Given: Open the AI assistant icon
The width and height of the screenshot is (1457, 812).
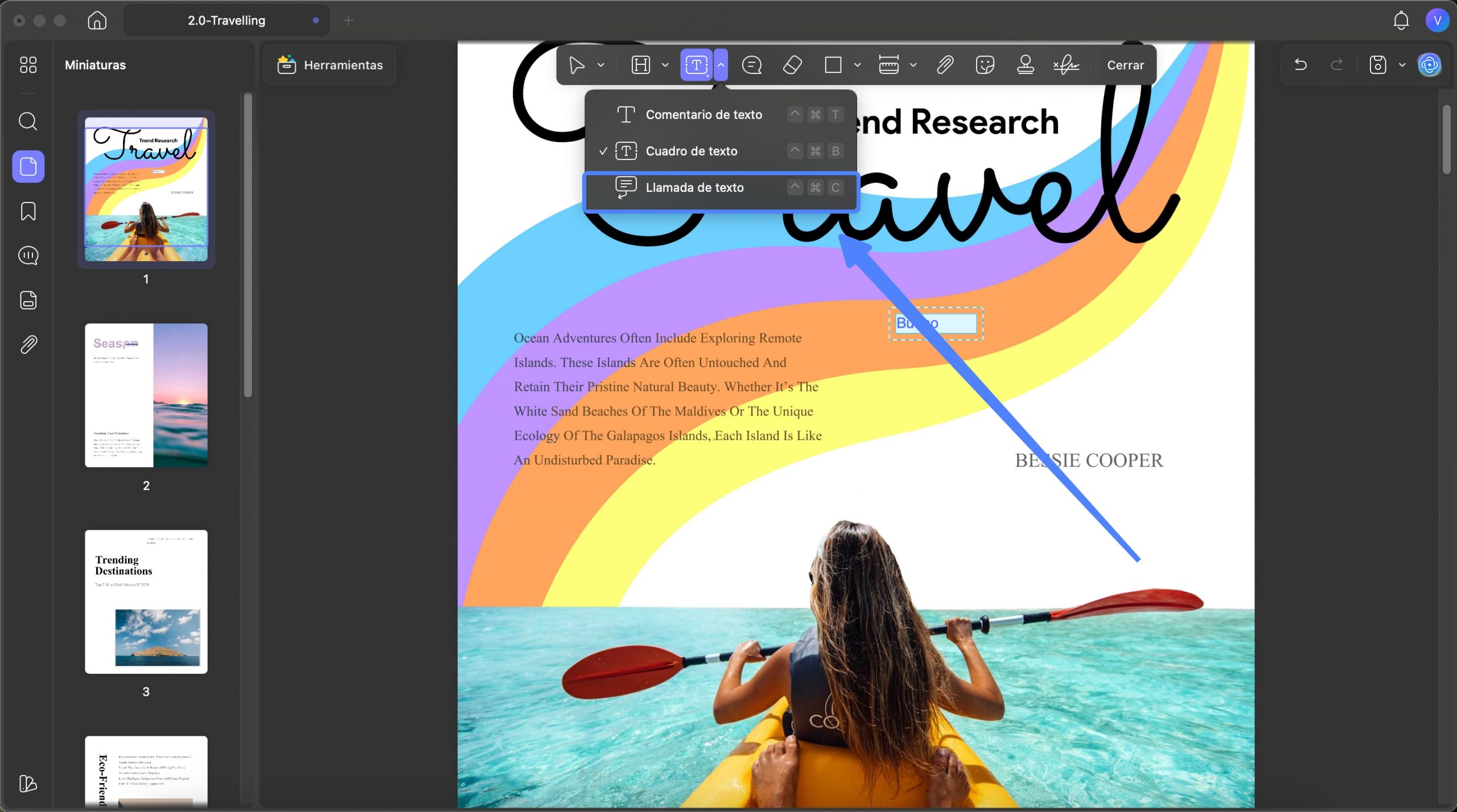Looking at the screenshot, I should pyautogui.click(x=1429, y=65).
